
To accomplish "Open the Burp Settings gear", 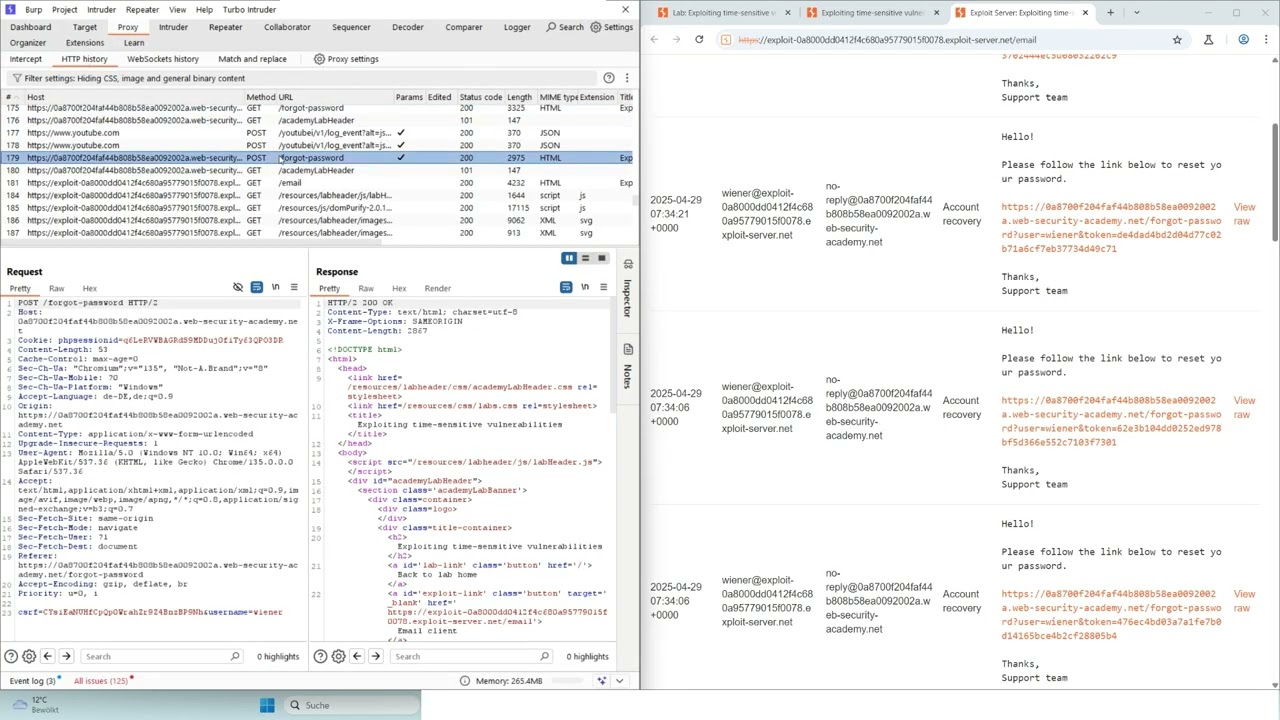I will click(x=612, y=27).
